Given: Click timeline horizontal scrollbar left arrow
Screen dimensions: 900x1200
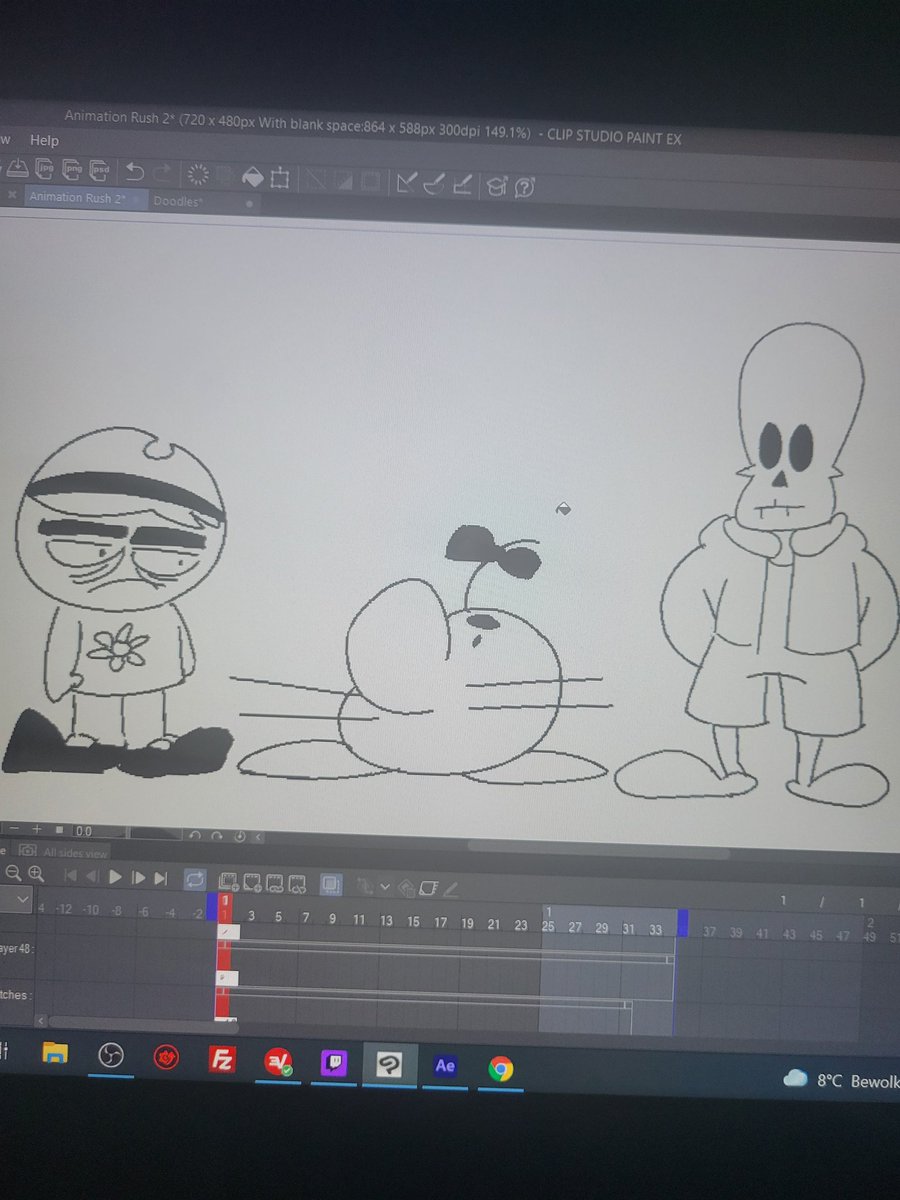Looking at the screenshot, I should point(41,1021).
